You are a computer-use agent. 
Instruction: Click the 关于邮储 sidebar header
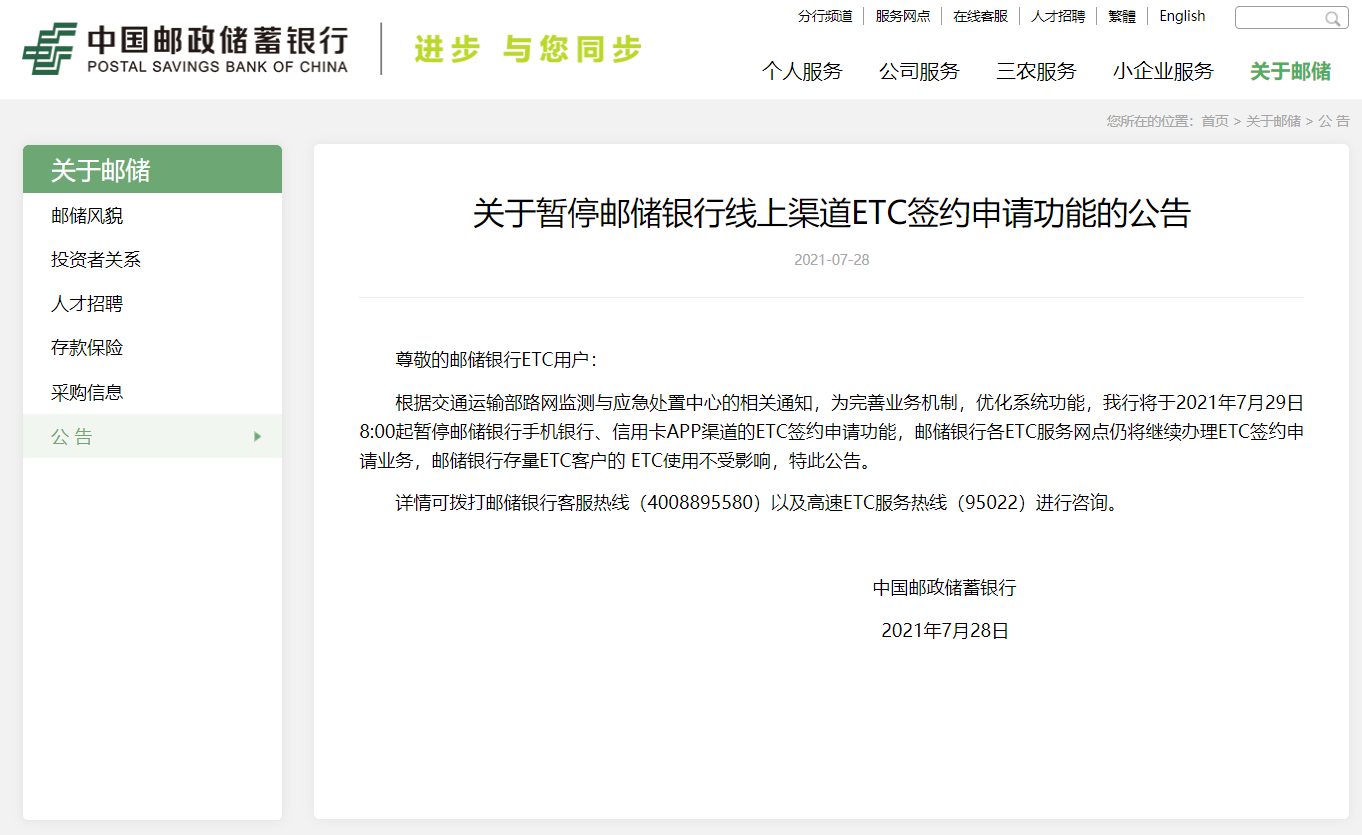tap(152, 169)
